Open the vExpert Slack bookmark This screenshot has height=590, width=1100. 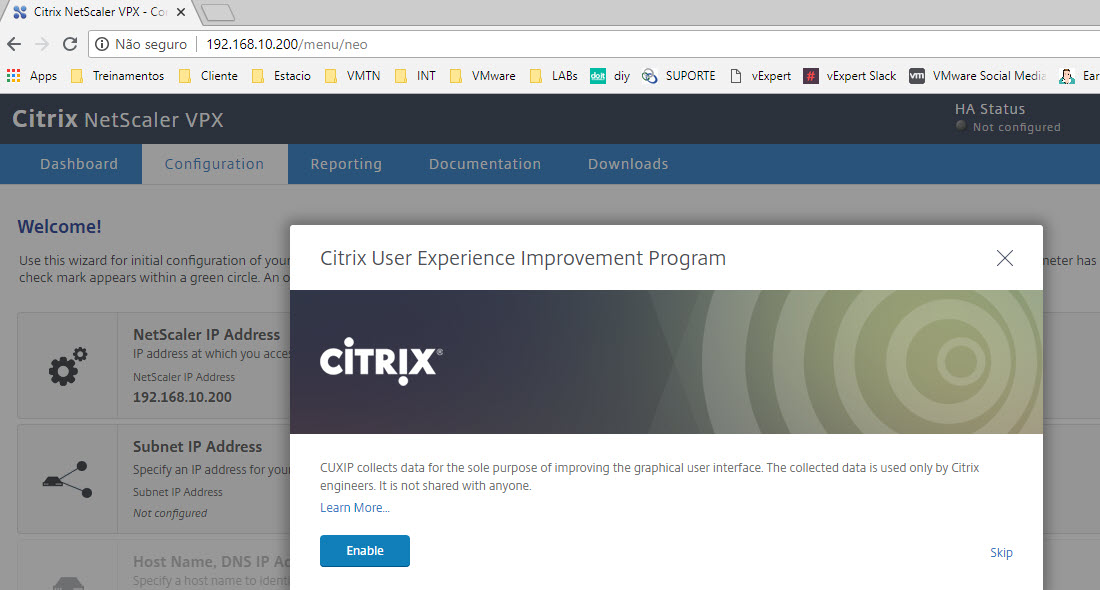tap(850, 76)
